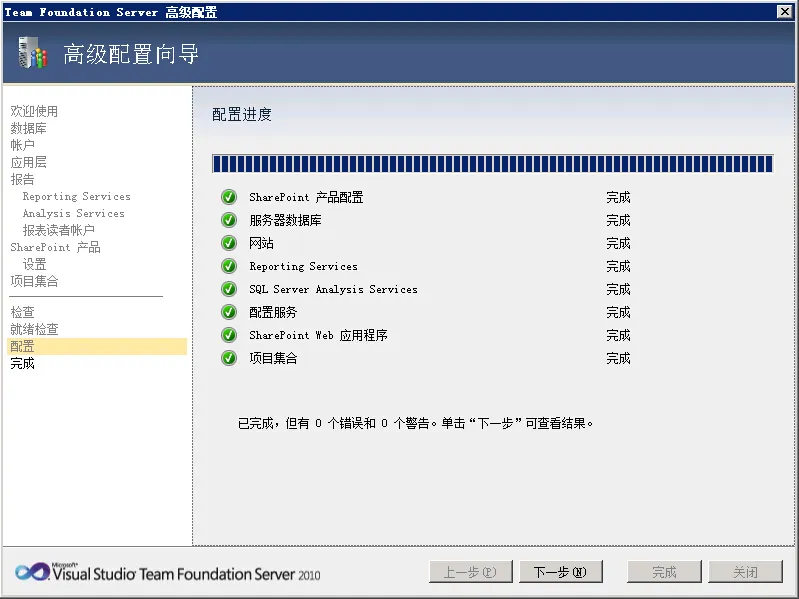799x599 pixels.
Task: Click the 完成 status for 配置服务
Action: (x=618, y=312)
